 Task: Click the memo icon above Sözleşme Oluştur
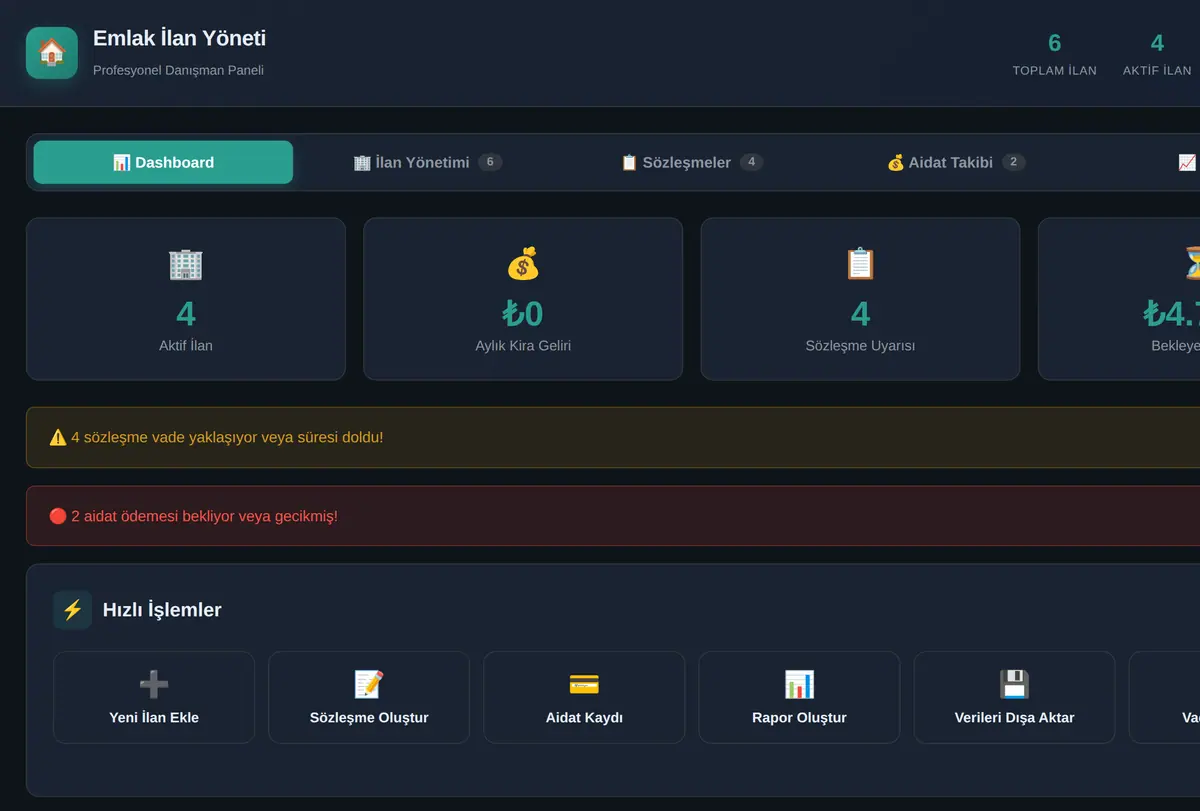pos(369,685)
